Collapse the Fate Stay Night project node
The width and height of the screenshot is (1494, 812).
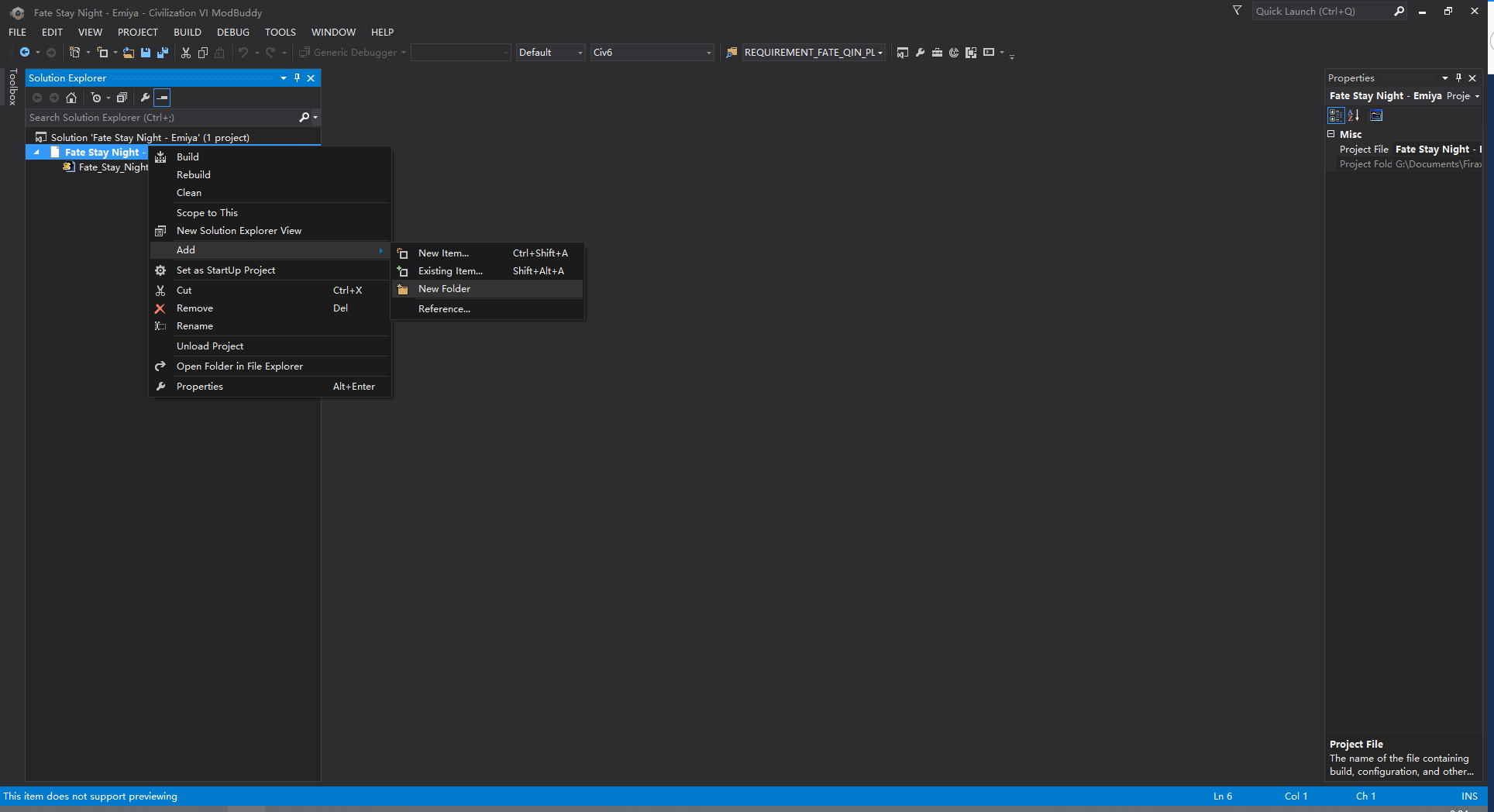coord(36,153)
